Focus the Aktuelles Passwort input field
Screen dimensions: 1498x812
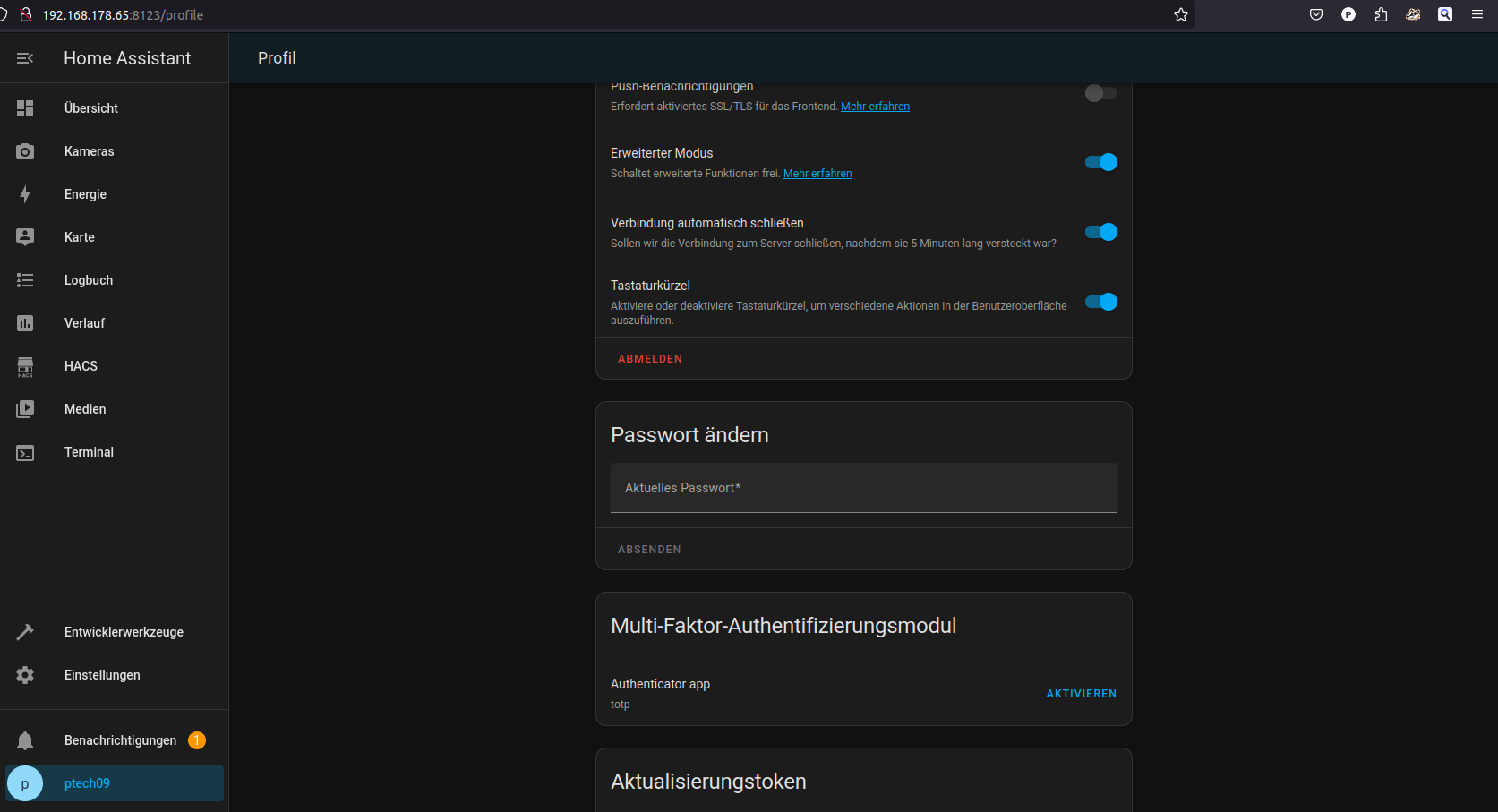pyautogui.click(x=863, y=488)
